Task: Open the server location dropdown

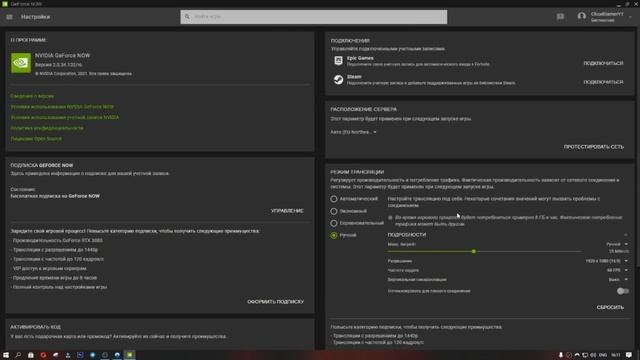Action: (353, 132)
